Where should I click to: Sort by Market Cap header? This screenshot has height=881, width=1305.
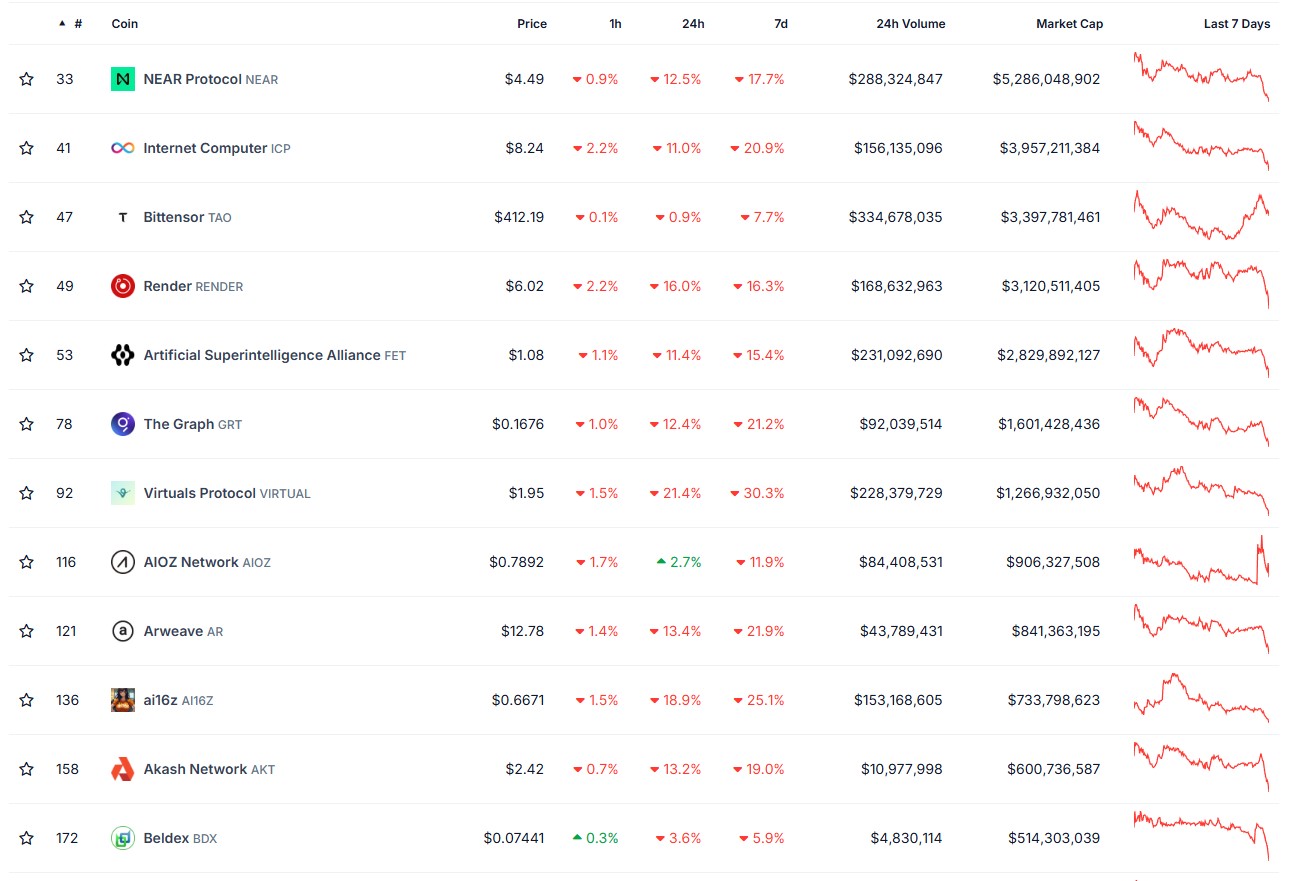(1069, 24)
